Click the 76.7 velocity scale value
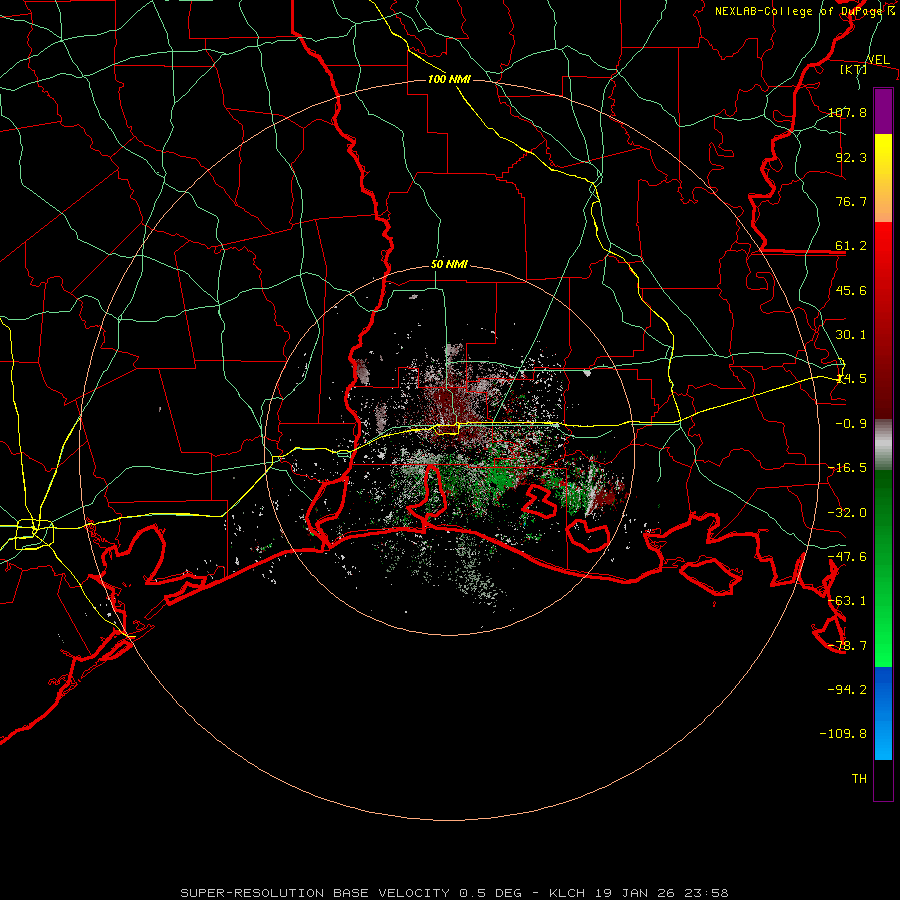Image resolution: width=900 pixels, height=900 pixels. [851, 201]
